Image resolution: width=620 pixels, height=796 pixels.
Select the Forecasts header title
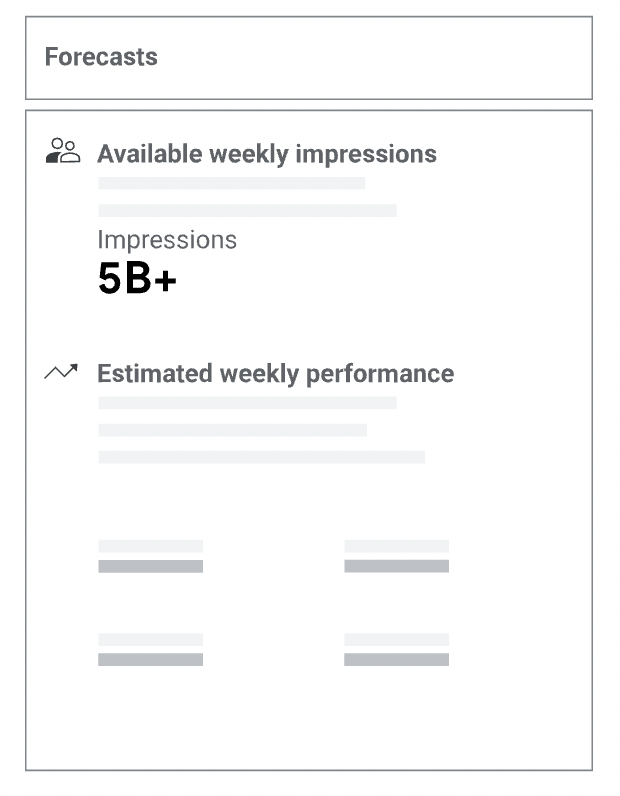[x=101, y=56]
